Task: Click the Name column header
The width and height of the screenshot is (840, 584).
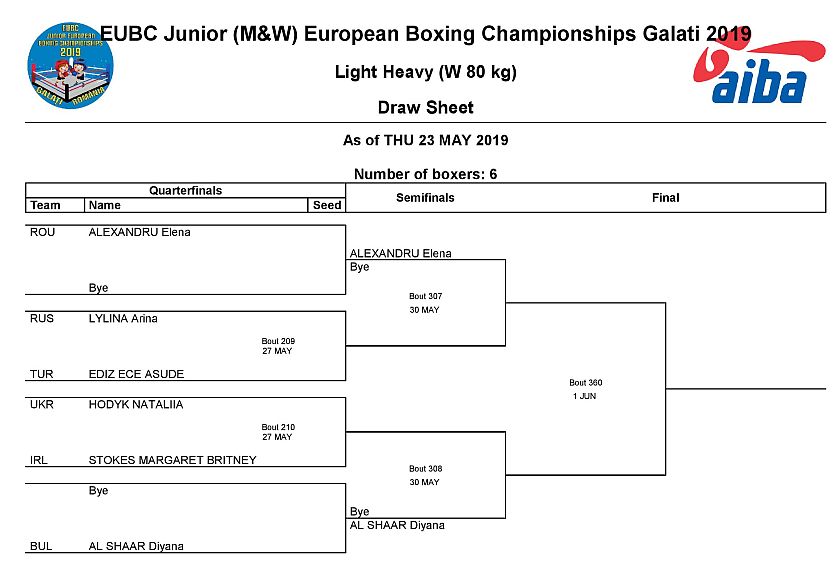Action: click(x=104, y=205)
